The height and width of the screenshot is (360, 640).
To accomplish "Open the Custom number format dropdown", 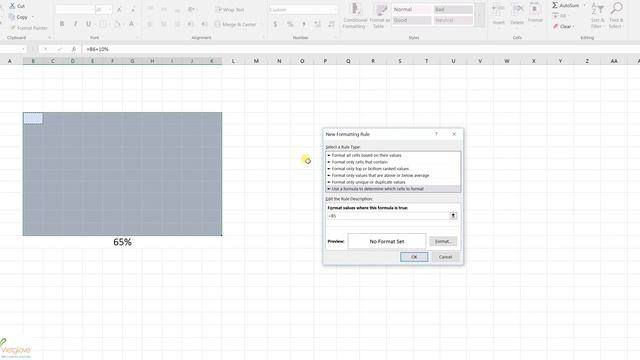I will [x=336, y=9].
